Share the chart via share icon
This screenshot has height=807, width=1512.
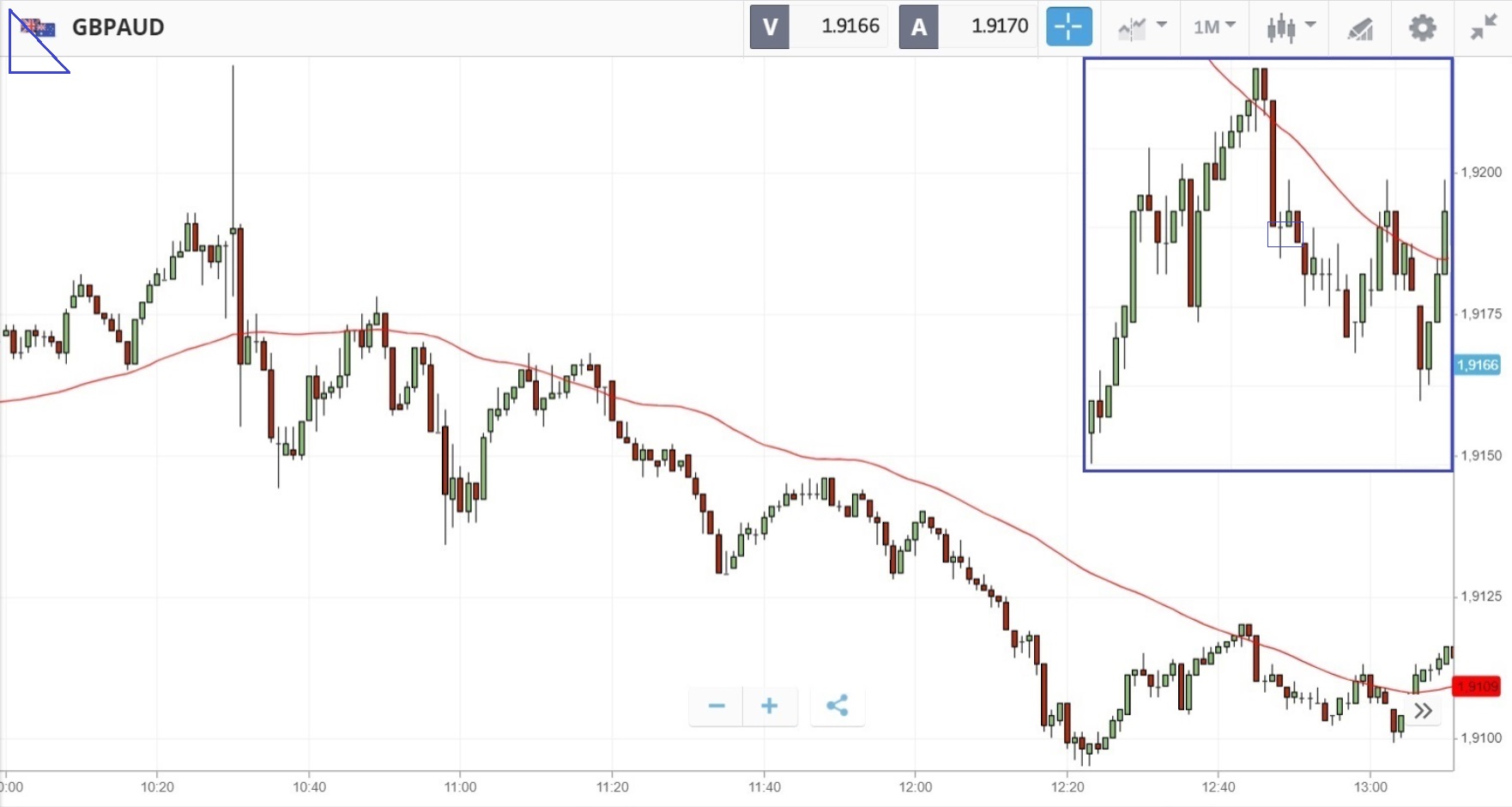click(838, 706)
